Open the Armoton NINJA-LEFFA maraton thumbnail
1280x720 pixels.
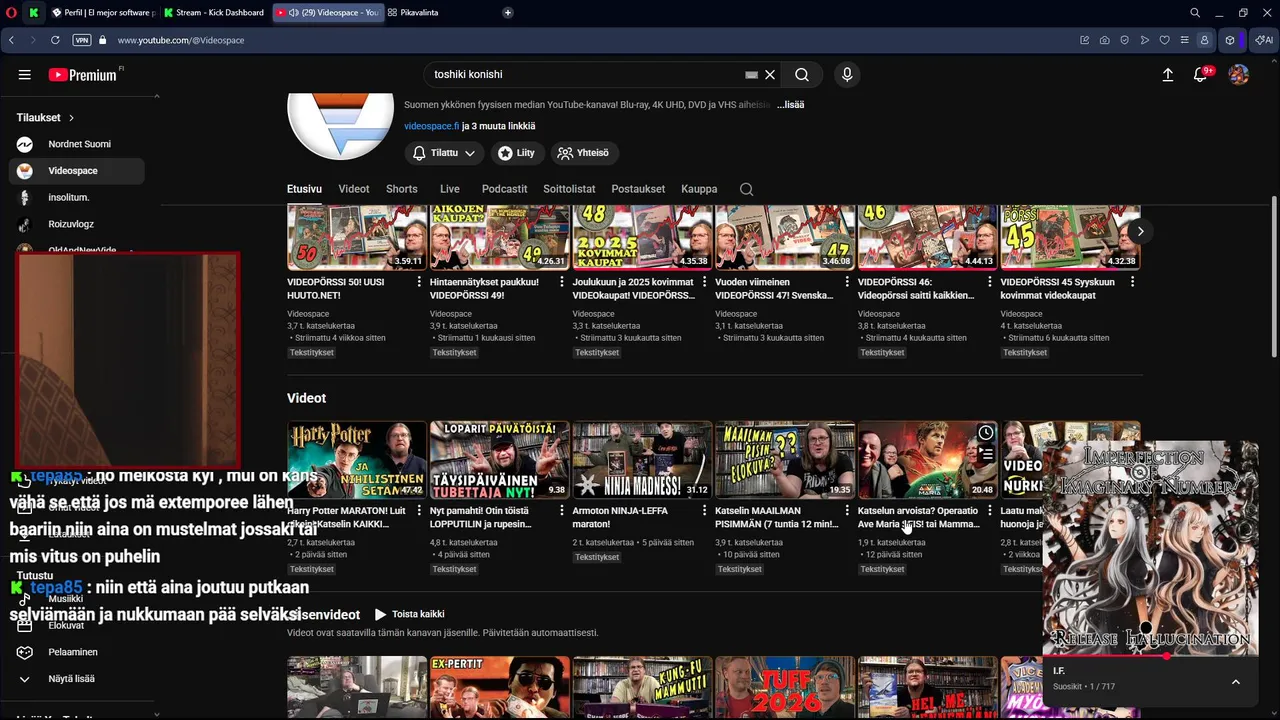642,460
